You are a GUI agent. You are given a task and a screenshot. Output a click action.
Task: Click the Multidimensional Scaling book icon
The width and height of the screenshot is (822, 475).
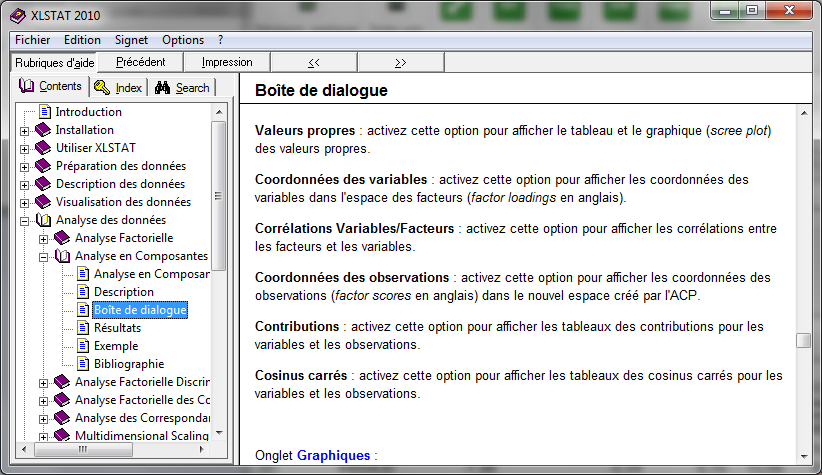pos(62,435)
